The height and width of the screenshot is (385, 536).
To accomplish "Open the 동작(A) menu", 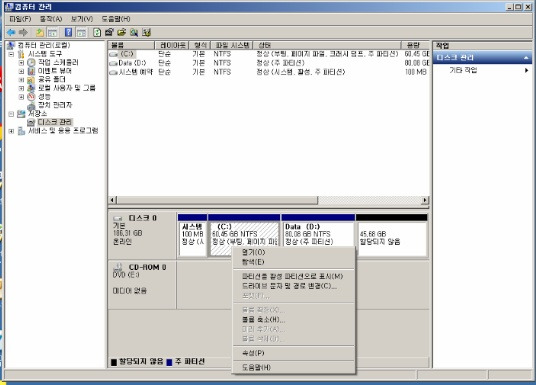I will coord(51,19).
